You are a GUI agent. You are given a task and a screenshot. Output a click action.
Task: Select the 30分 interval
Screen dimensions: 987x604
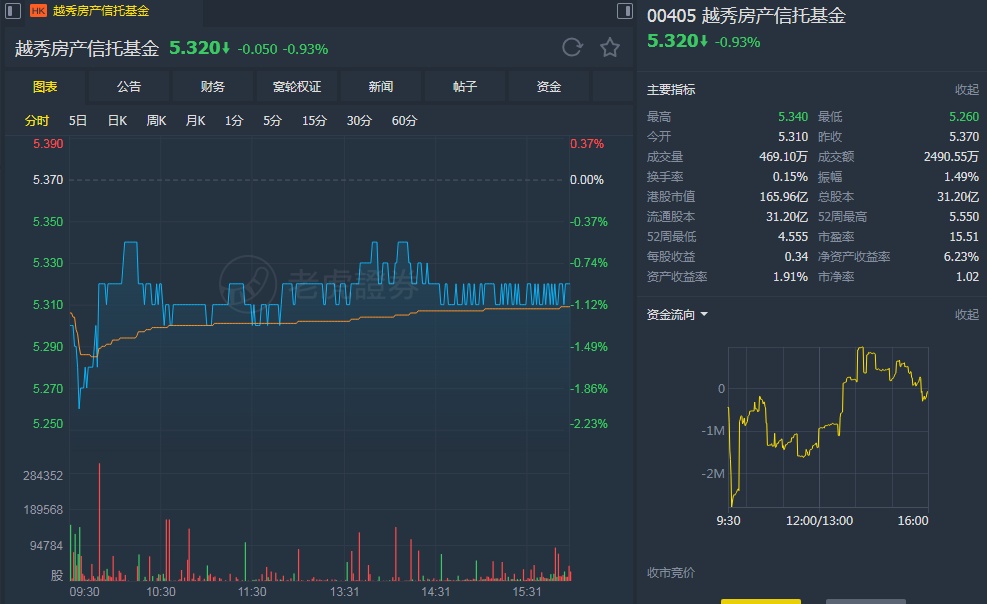click(359, 121)
